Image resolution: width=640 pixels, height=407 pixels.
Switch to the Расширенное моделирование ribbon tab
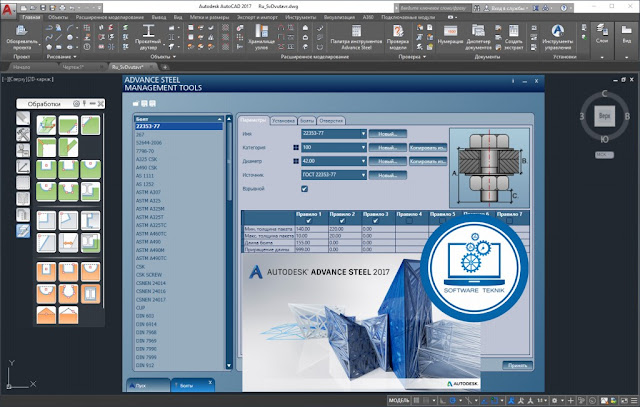click(x=109, y=17)
